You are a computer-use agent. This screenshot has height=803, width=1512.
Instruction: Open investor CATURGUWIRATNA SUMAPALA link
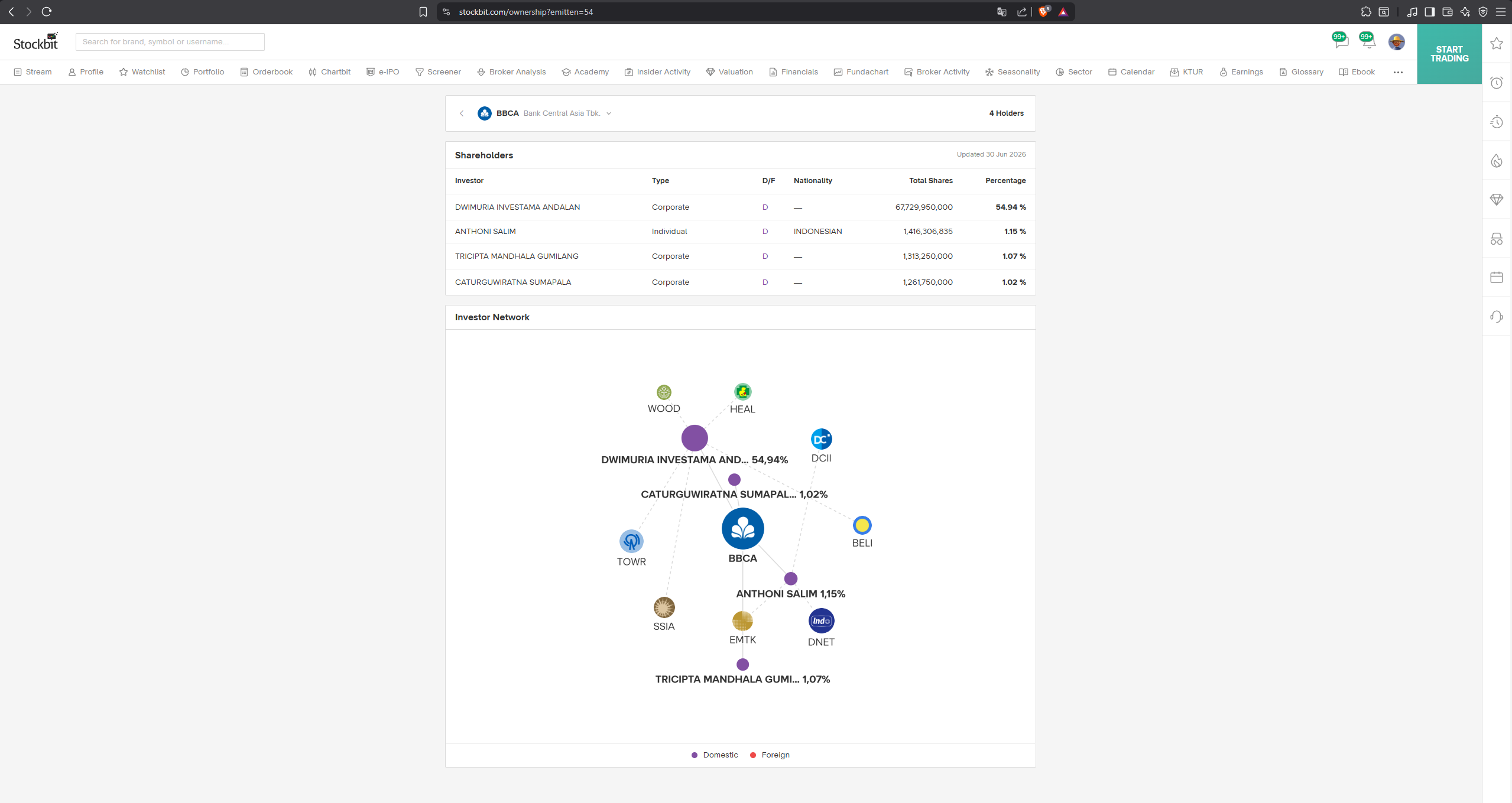coord(513,282)
